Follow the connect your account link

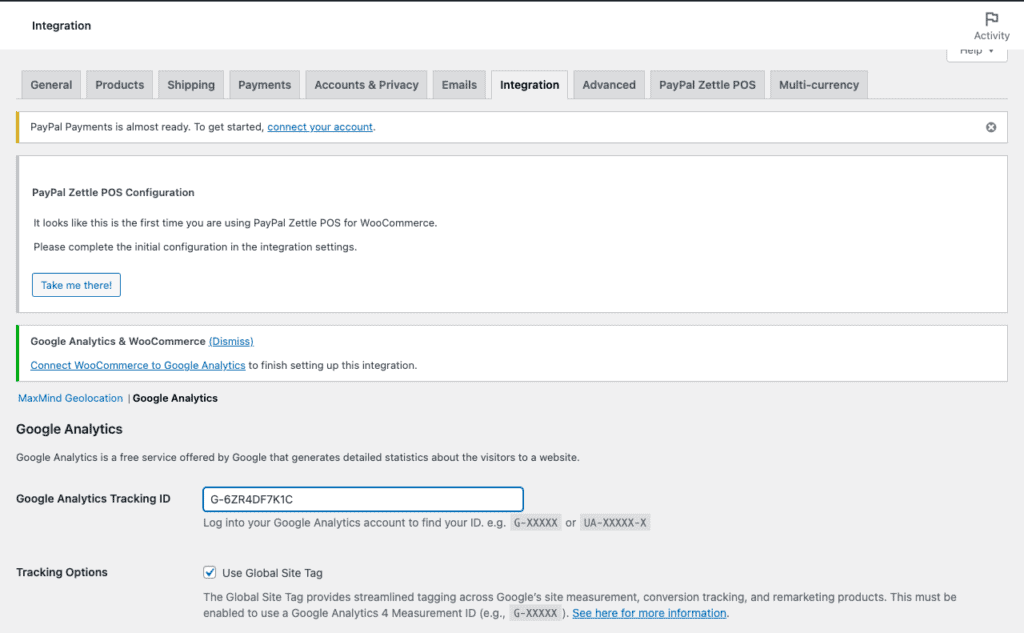click(320, 127)
